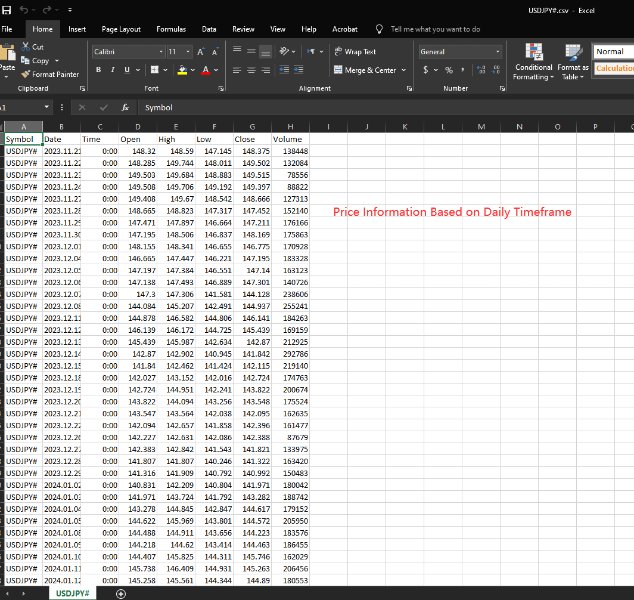Click the Tell me search box
Image resolution: width=634 pixels, height=600 pixels.
pyautogui.click(x=434, y=30)
